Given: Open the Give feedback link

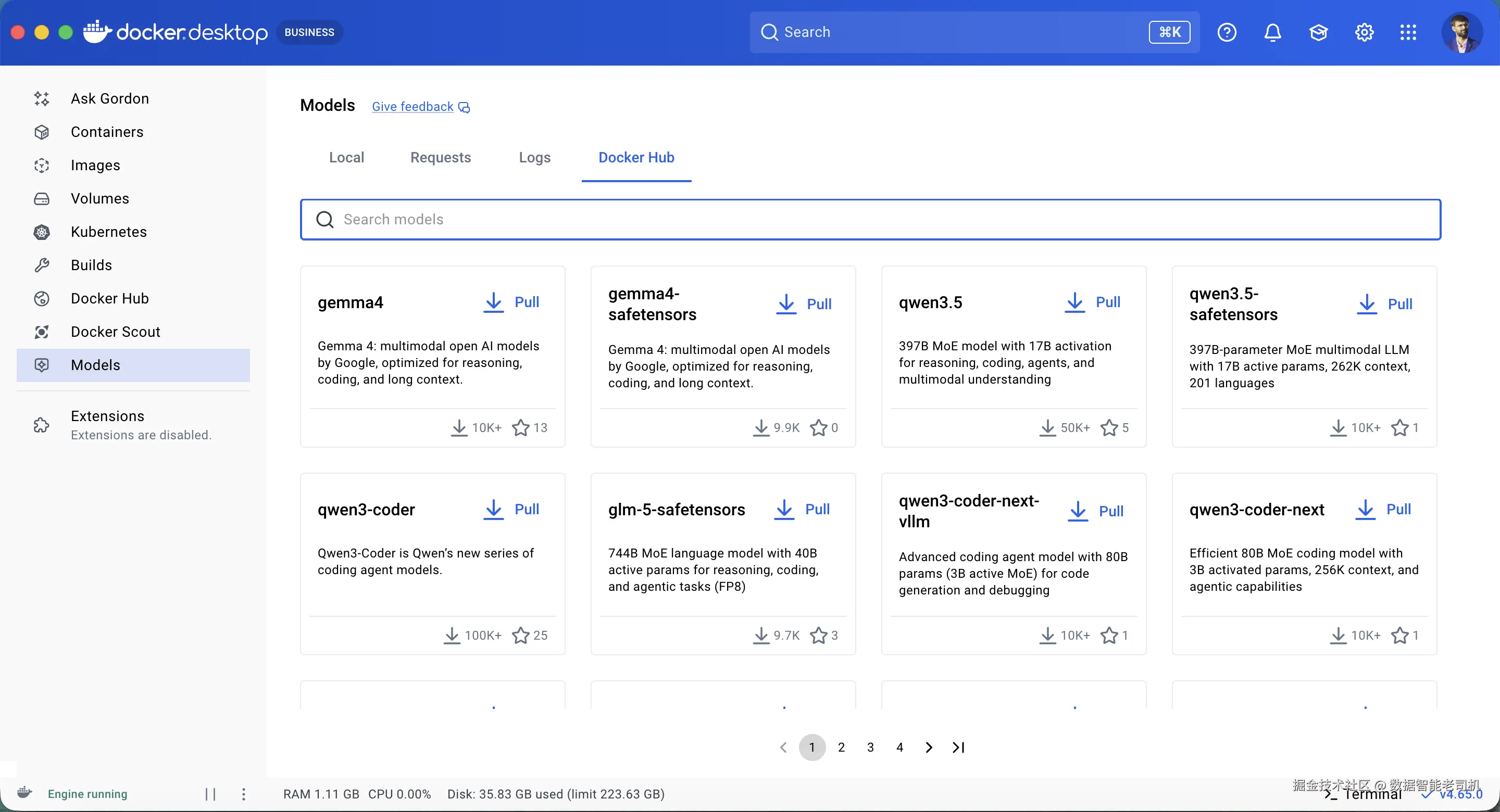Looking at the screenshot, I should tap(413, 107).
